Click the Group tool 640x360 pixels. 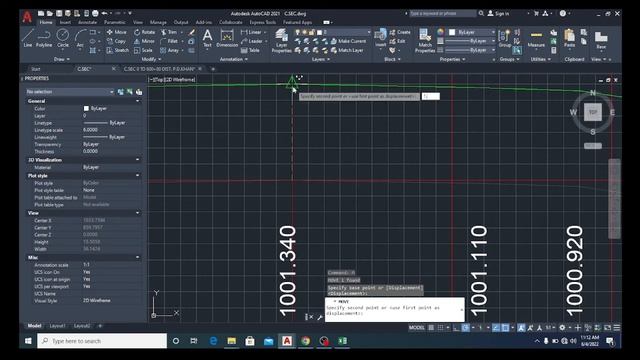(505, 38)
